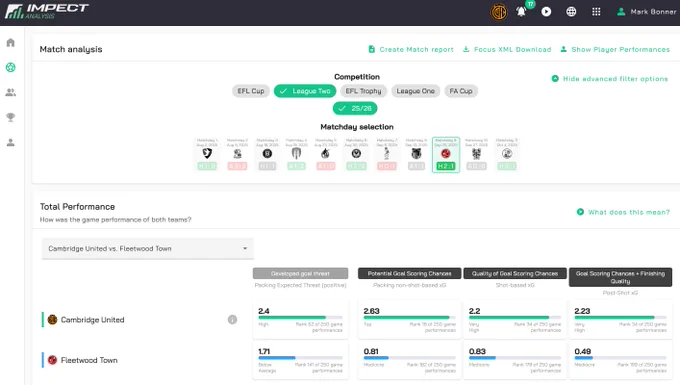Toggle the League One competition chip
Screen dimensions: 680x385
(415, 91)
